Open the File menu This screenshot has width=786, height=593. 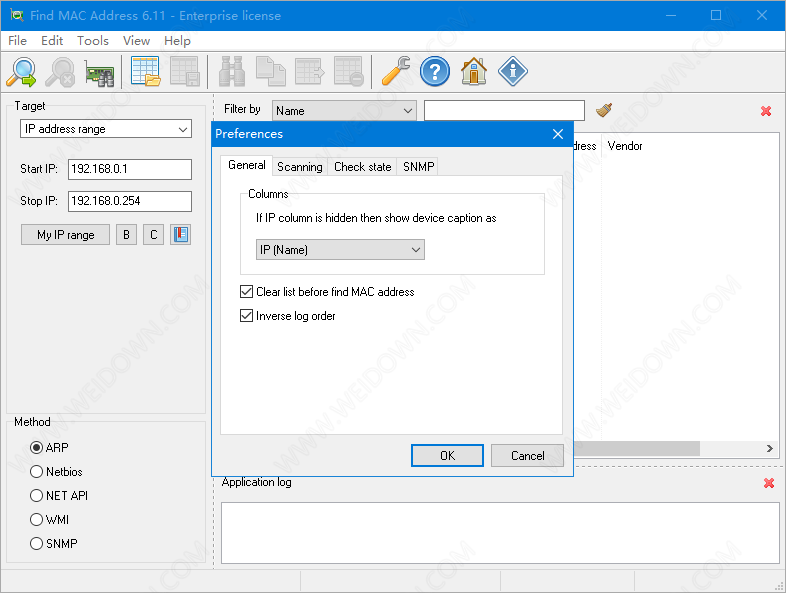(18, 41)
